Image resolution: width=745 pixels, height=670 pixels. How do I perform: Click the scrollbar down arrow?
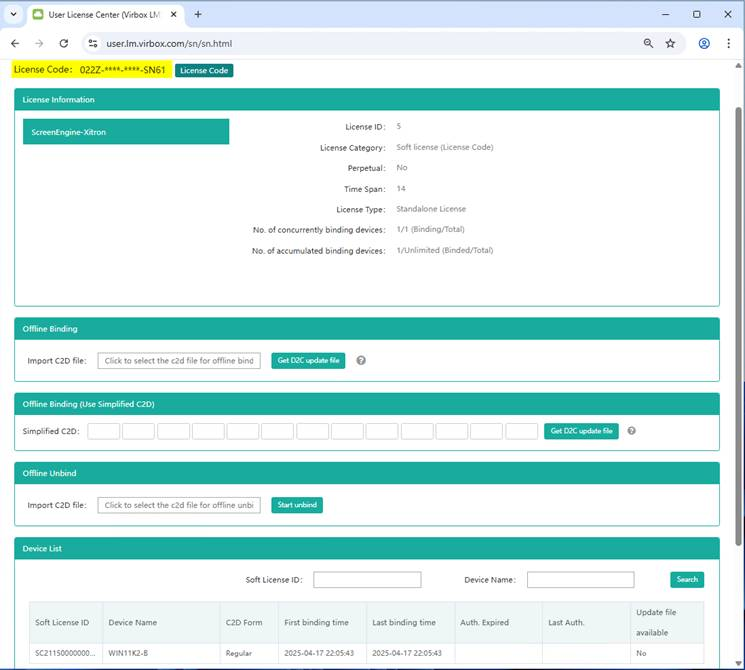(738, 663)
